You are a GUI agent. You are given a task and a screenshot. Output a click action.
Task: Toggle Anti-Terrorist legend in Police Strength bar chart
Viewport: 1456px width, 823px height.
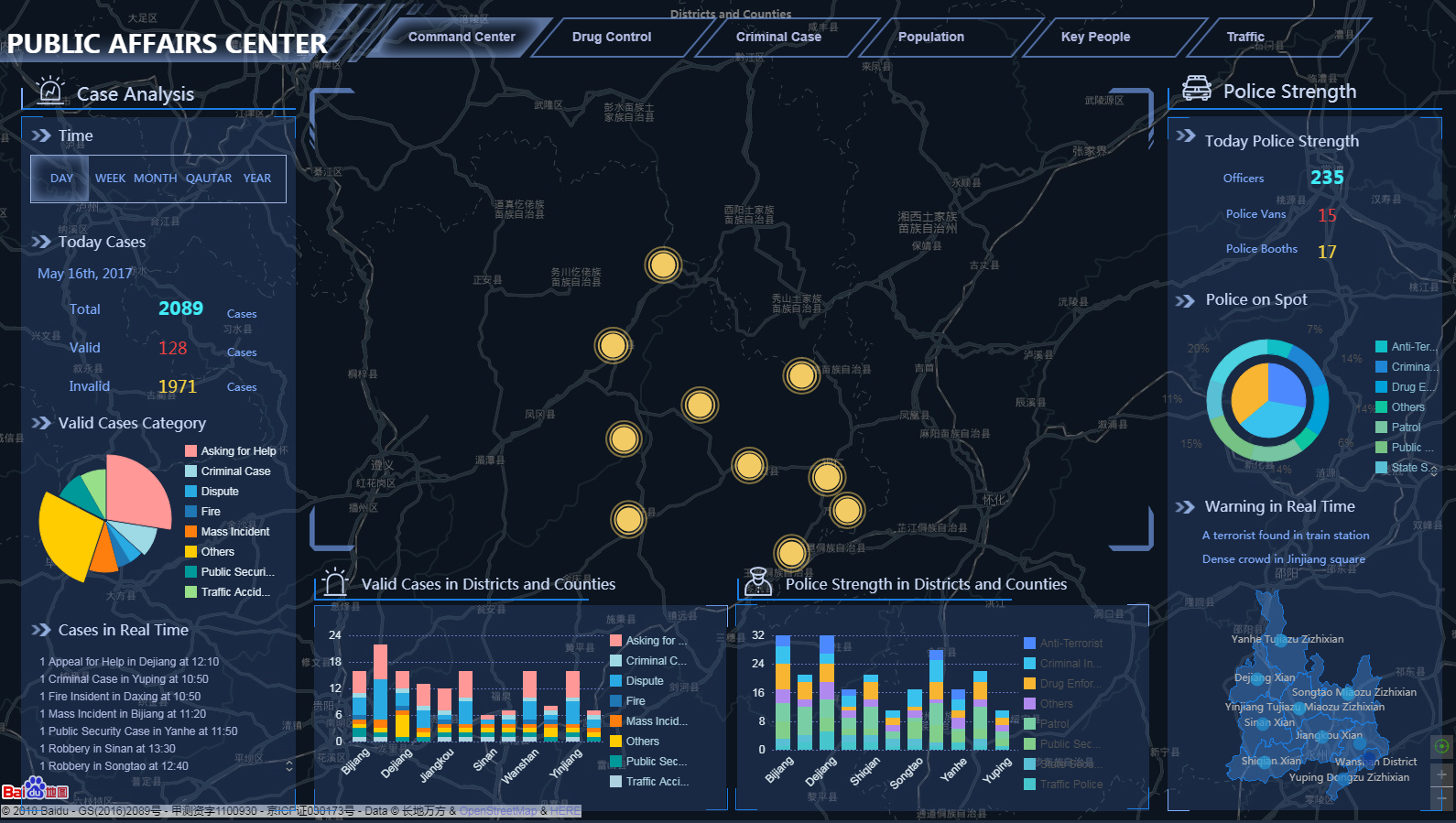[1070, 644]
